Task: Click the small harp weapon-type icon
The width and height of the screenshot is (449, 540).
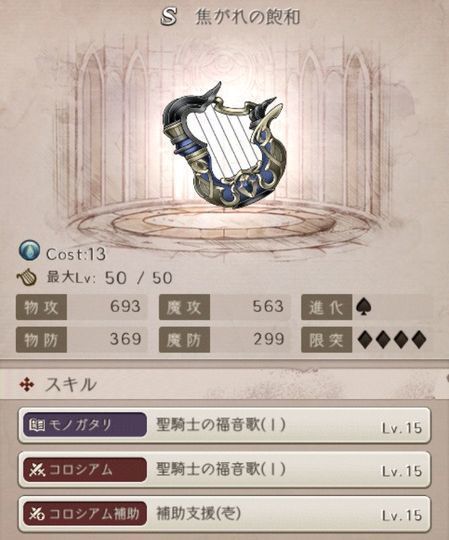Action: pyautogui.click(x=27, y=278)
